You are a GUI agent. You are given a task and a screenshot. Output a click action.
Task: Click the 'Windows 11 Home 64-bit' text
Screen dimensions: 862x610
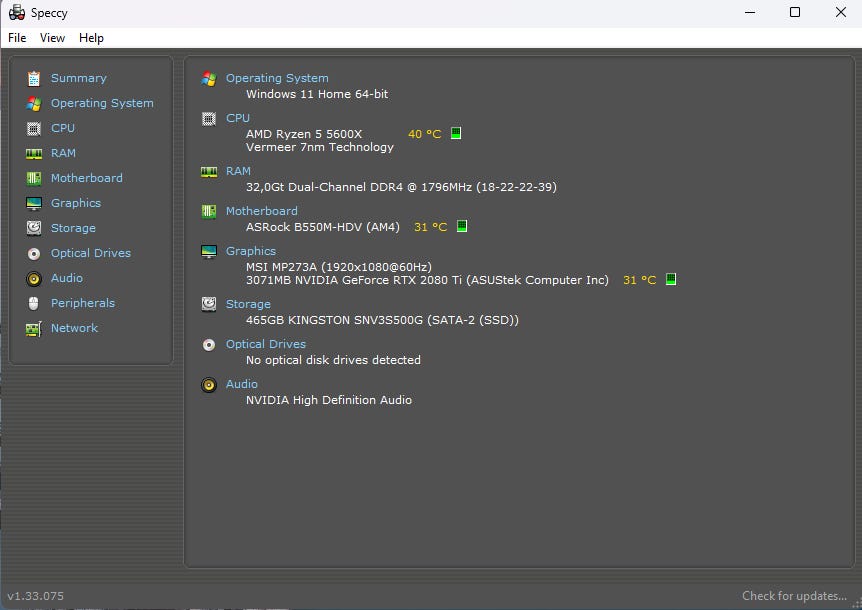pos(317,94)
